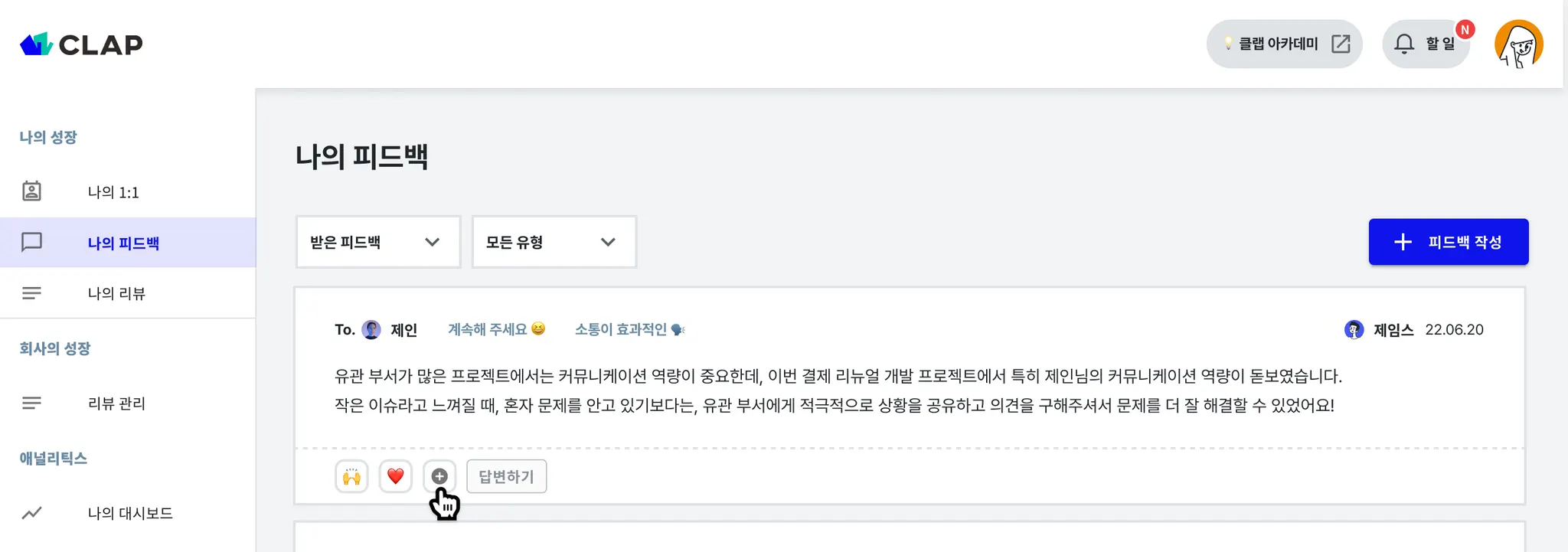1568x552 pixels.
Task: Open the 받은 피드백 dropdown
Action: pyautogui.click(x=377, y=242)
